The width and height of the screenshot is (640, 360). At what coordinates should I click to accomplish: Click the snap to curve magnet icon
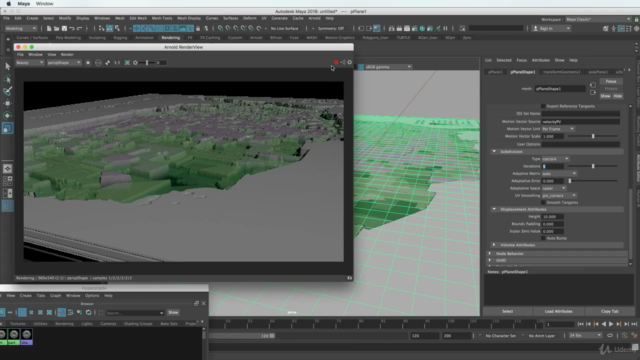pyautogui.click(x=228, y=29)
